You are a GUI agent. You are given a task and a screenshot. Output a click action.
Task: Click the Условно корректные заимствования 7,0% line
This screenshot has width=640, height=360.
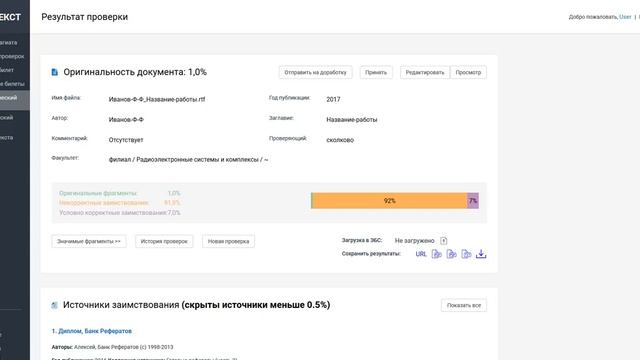(x=120, y=213)
